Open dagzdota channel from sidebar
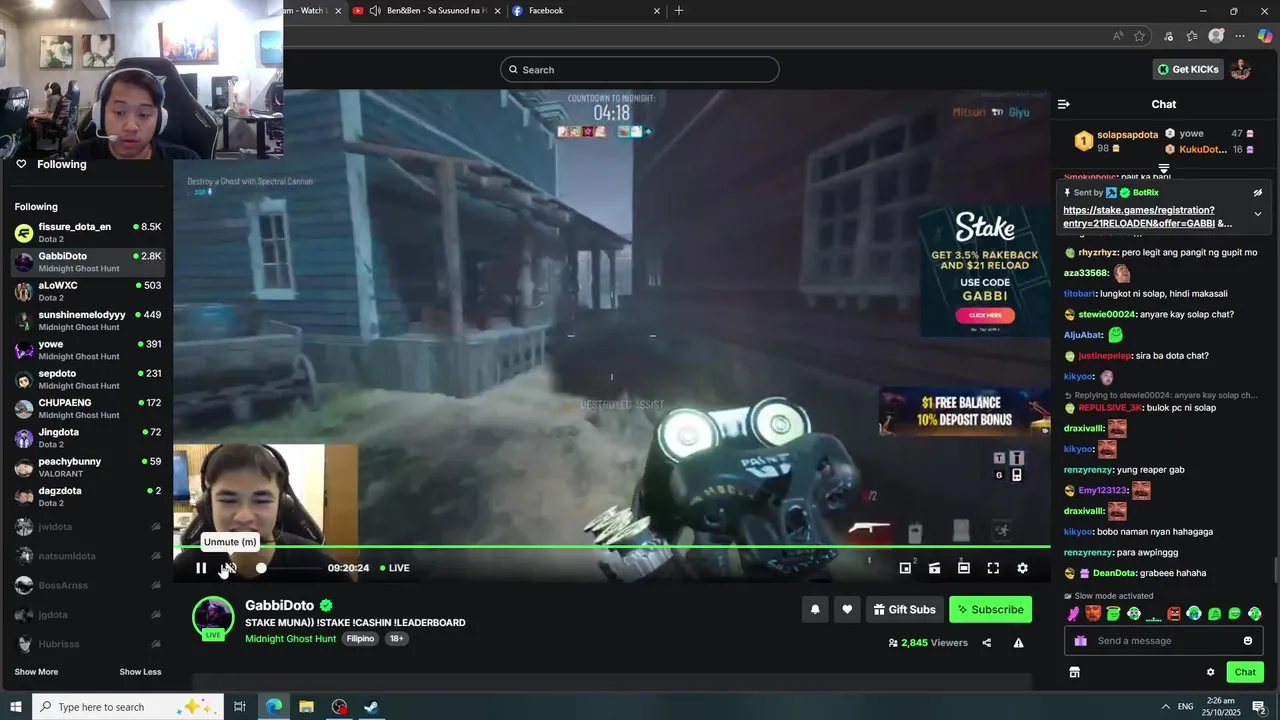The height and width of the screenshot is (720, 1280). pos(88,496)
